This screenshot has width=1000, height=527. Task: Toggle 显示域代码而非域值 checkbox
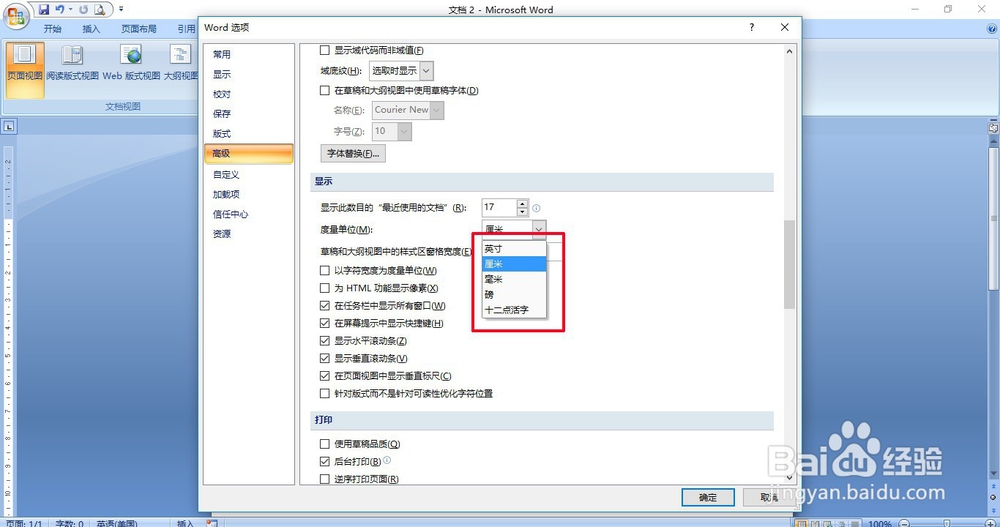325,50
